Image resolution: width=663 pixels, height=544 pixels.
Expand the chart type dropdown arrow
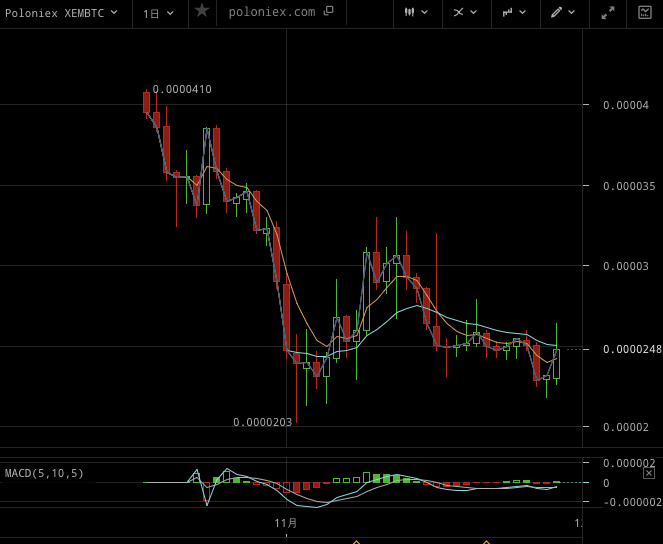pyautogui.click(x=425, y=12)
